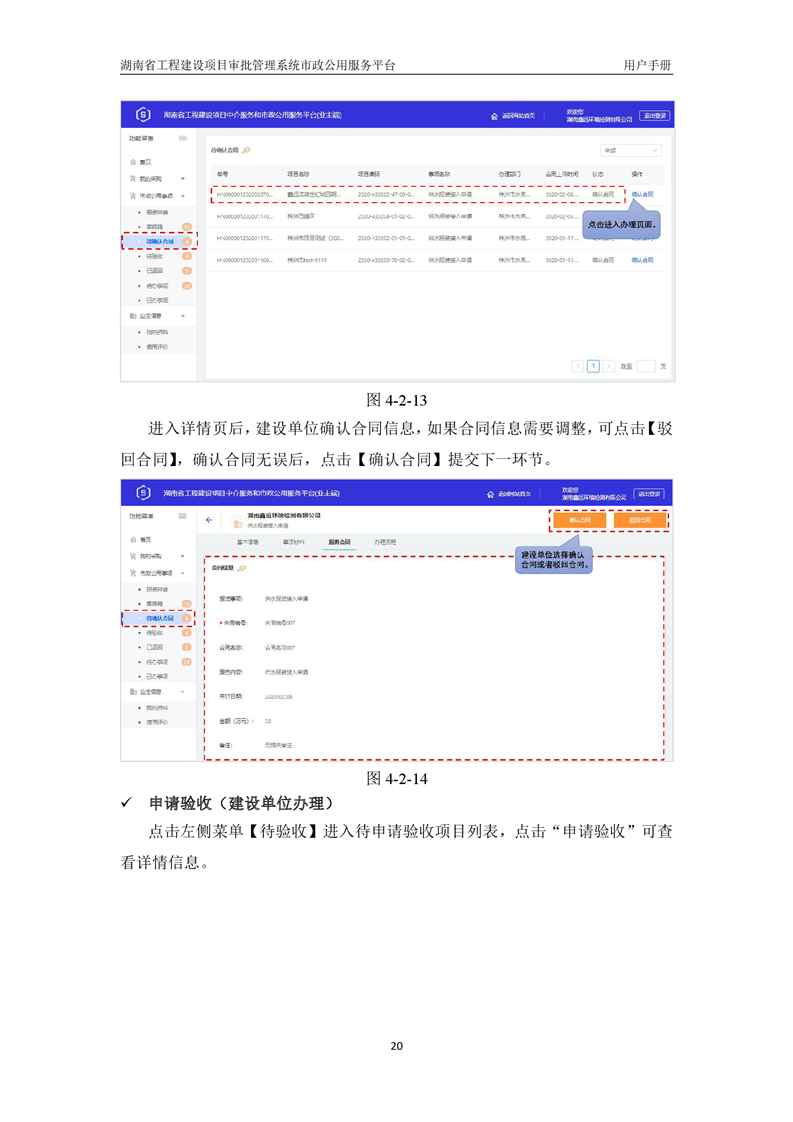
Task: Click pin icon beside 待确认合同 title in Figure 4-2-13
Action: pyautogui.click(x=246, y=150)
